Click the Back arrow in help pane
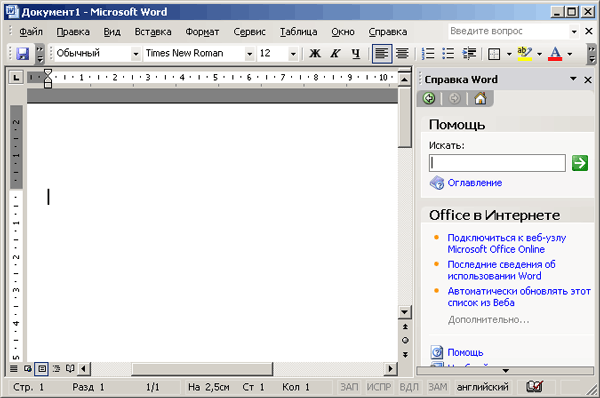Screen dimensions: 600x398 click(x=429, y=98)
